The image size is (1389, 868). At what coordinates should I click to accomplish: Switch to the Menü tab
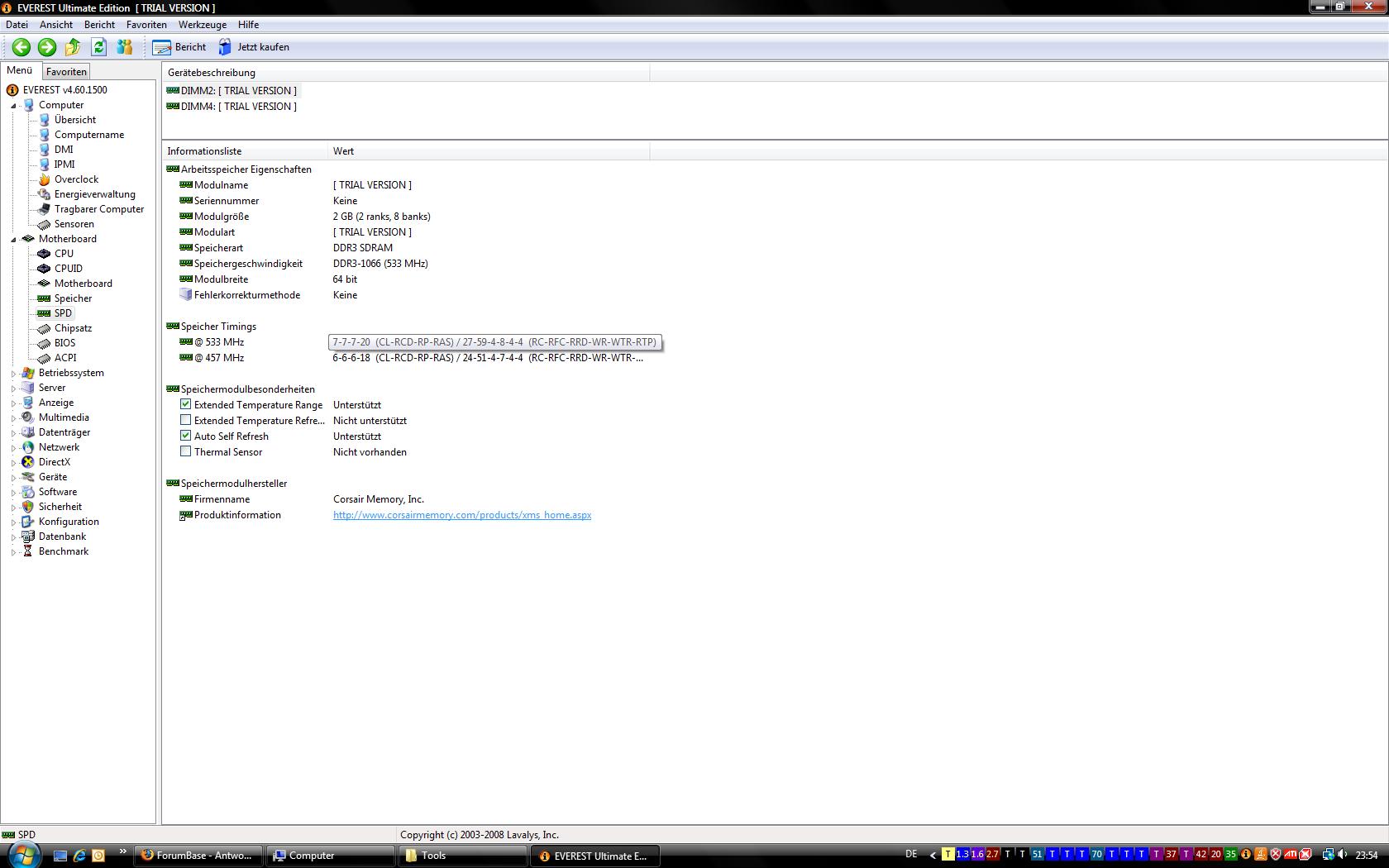[20, 71]
